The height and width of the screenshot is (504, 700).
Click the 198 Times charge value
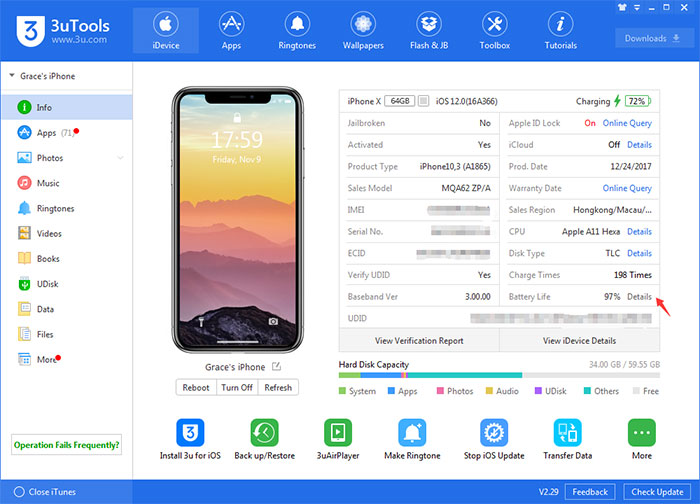point(633,275)
